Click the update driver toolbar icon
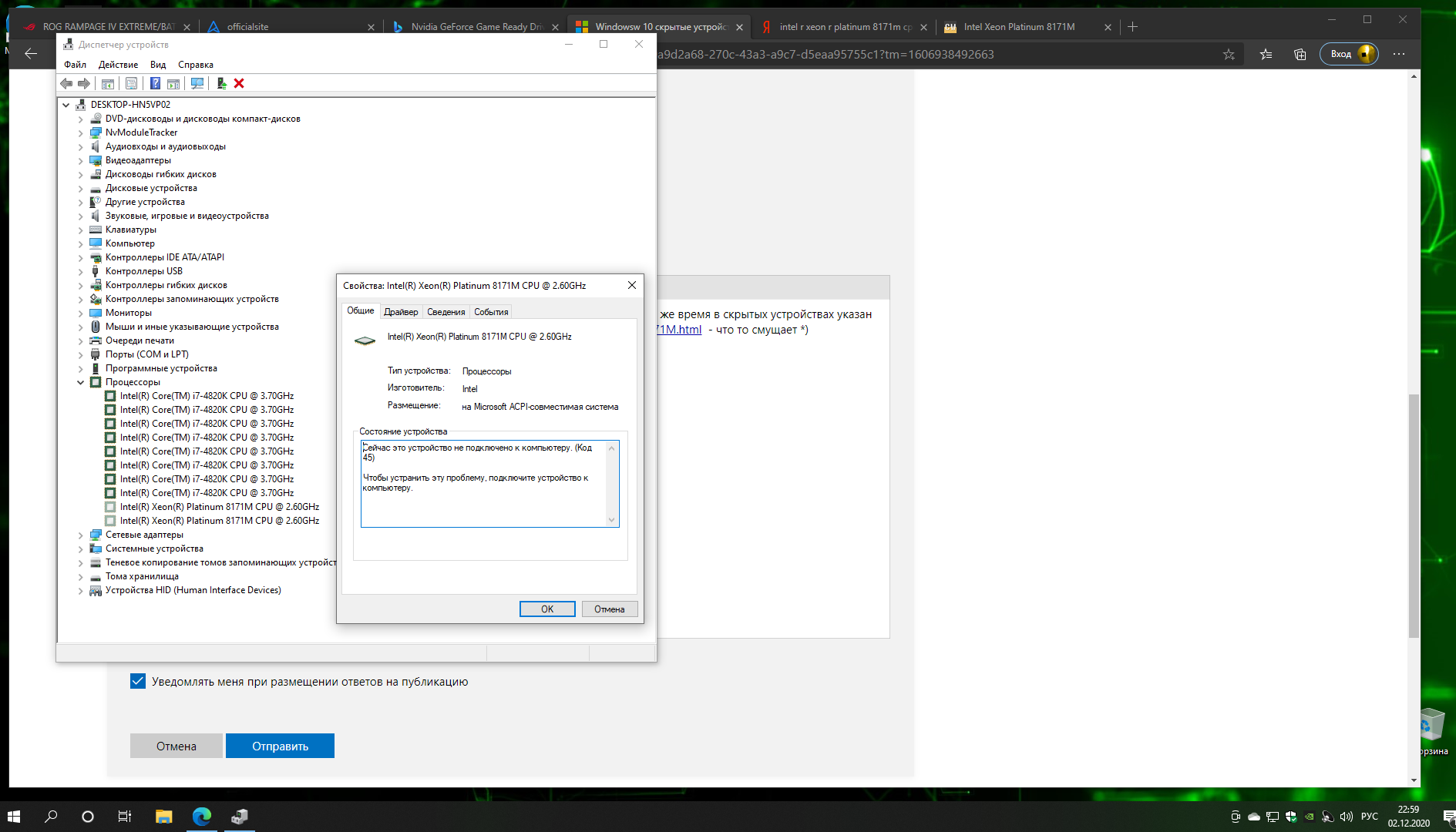The image size is (1456, 832). 221,83
